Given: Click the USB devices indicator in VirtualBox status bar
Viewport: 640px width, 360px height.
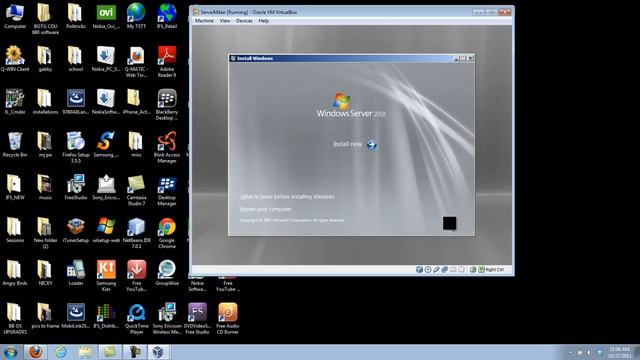Looking at the screenshot, I should pos(436,269).
